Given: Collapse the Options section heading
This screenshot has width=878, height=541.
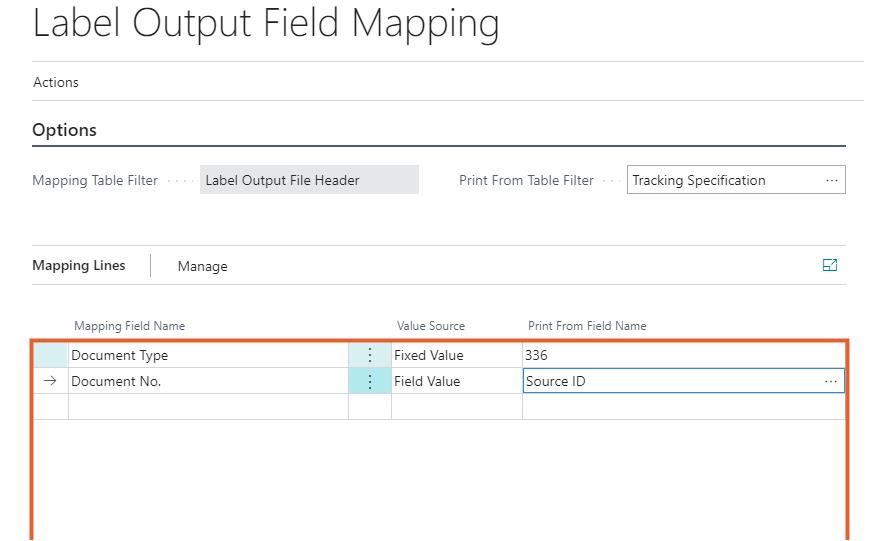Looking at the screenshot, I should pos(65,131).
